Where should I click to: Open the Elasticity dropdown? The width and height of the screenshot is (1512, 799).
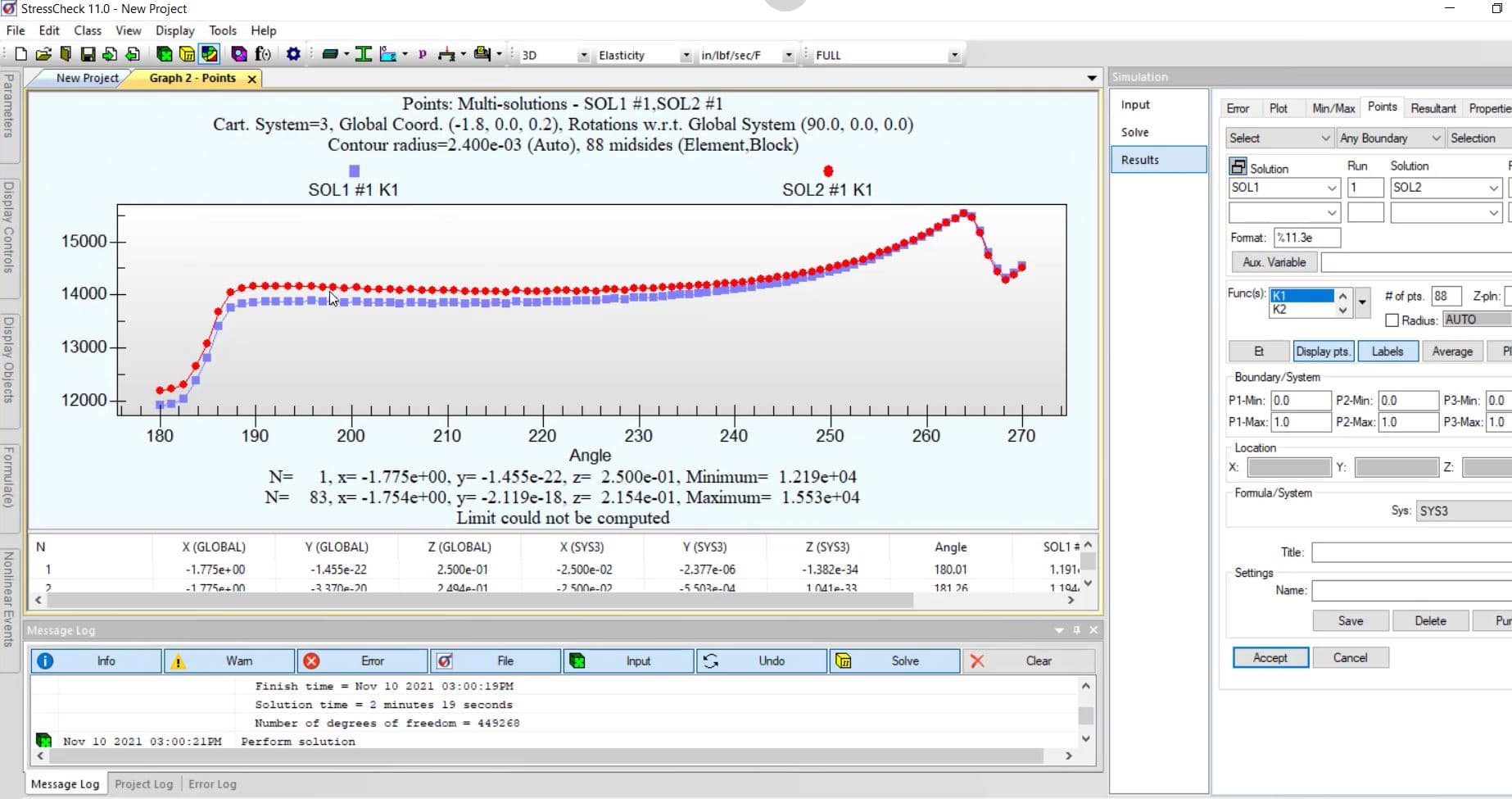point(687,55)
